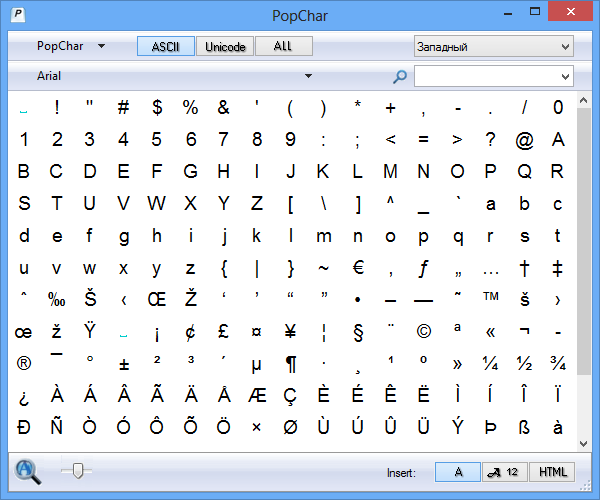Image resolution: width=600 pixels, height=500 pixels.
Task: Click the PopChar app icon in title bar
Action: point(18,15)
